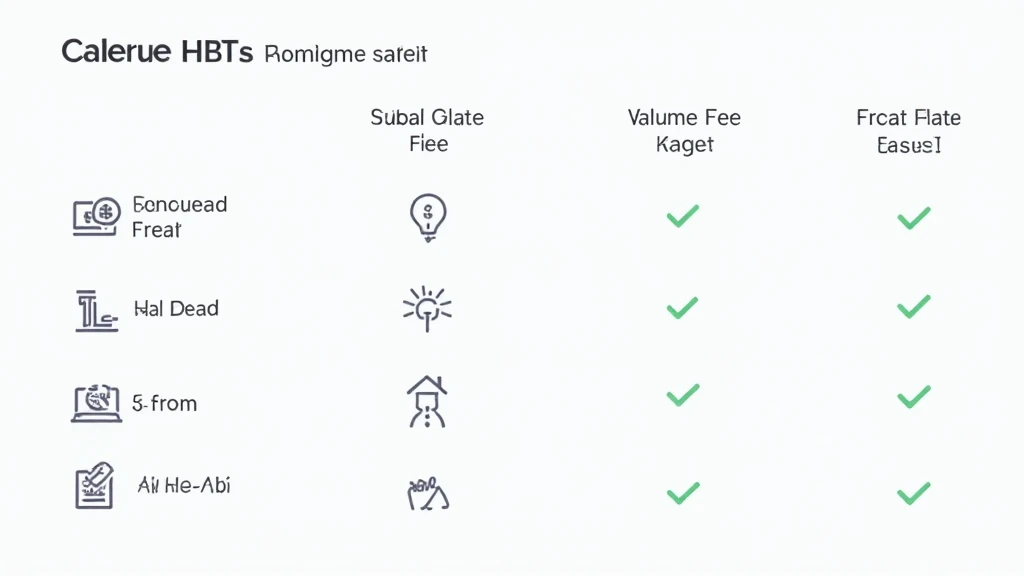The image size is (1024, 576).
Task: Select the column pillar icon beside Hal Dead
Action: coord(96,311)
